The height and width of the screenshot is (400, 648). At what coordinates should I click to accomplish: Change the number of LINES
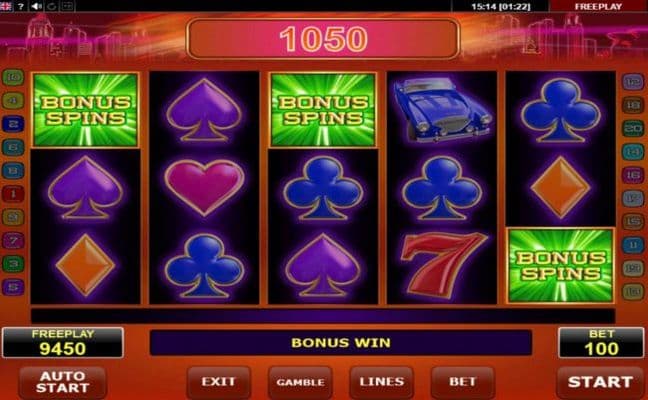click(381, 382)
